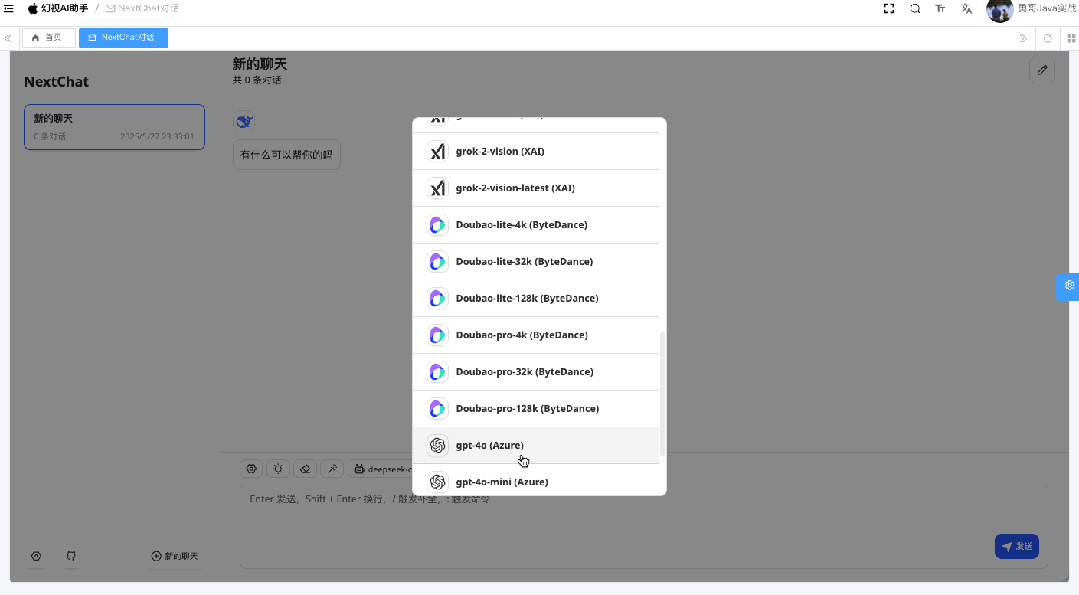Open the deepseek model selector chip
Image resolution: width=1079 pixels, height=595 pixels.
pos(381,469)
